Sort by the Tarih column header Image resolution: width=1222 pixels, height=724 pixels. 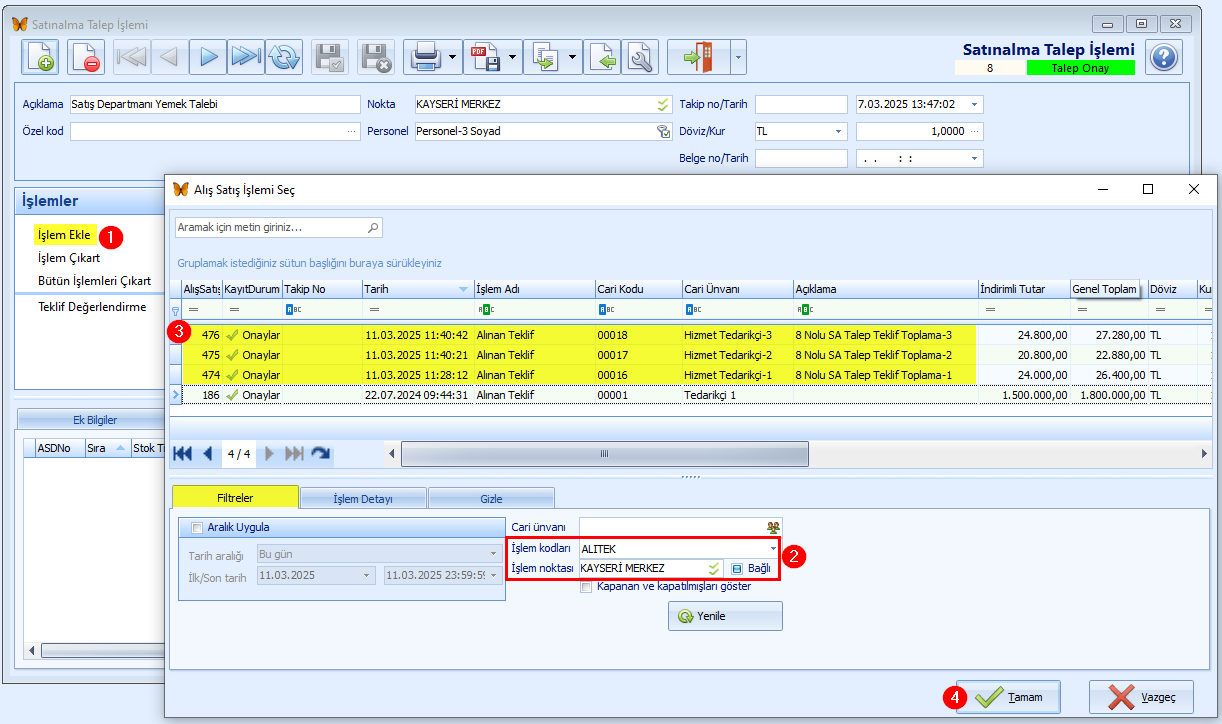pos(417,289)
